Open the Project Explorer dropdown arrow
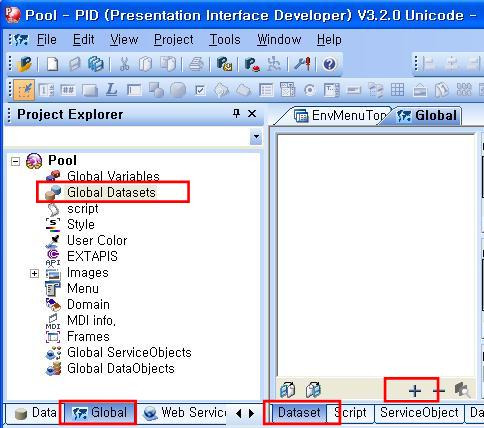 [x=256, y=136]
